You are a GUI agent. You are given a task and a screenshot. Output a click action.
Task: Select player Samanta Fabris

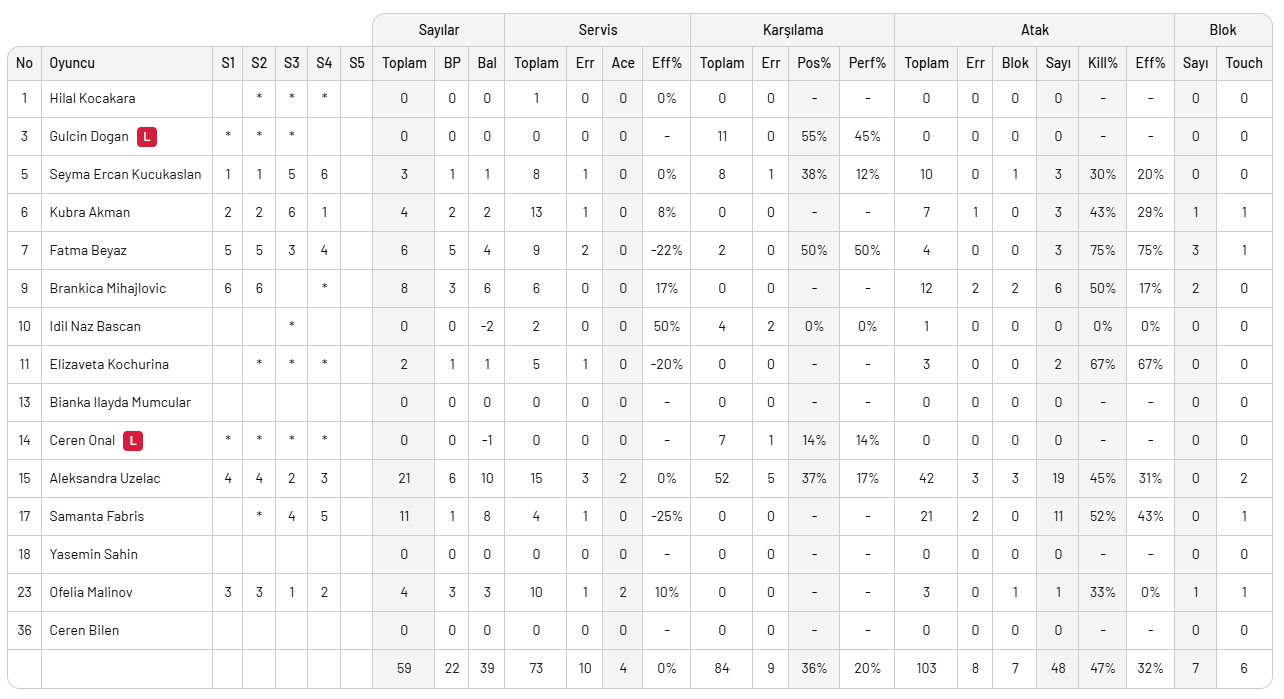click(x=97, y=517)
